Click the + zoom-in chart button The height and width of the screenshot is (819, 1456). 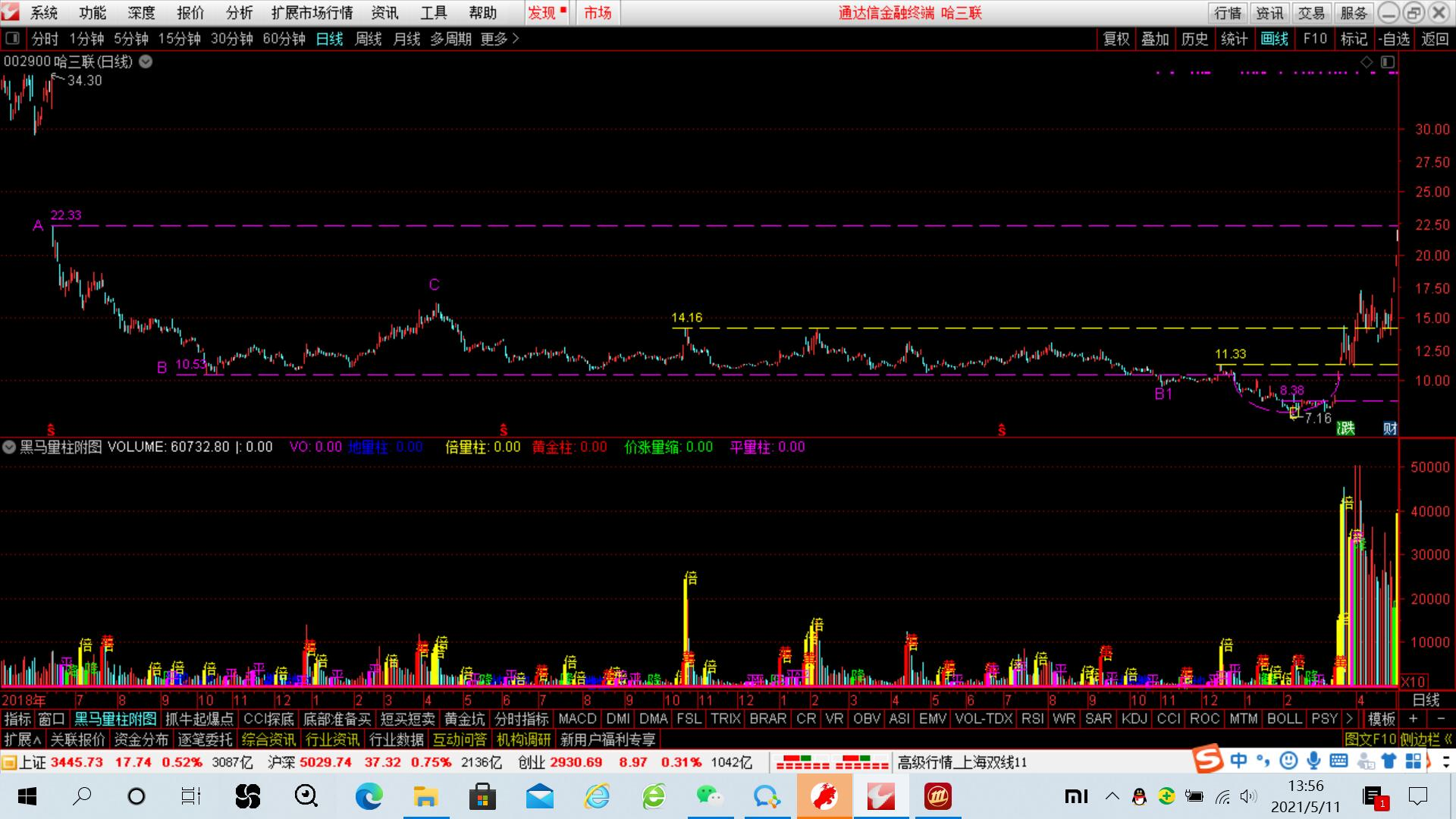(1413, 718)
